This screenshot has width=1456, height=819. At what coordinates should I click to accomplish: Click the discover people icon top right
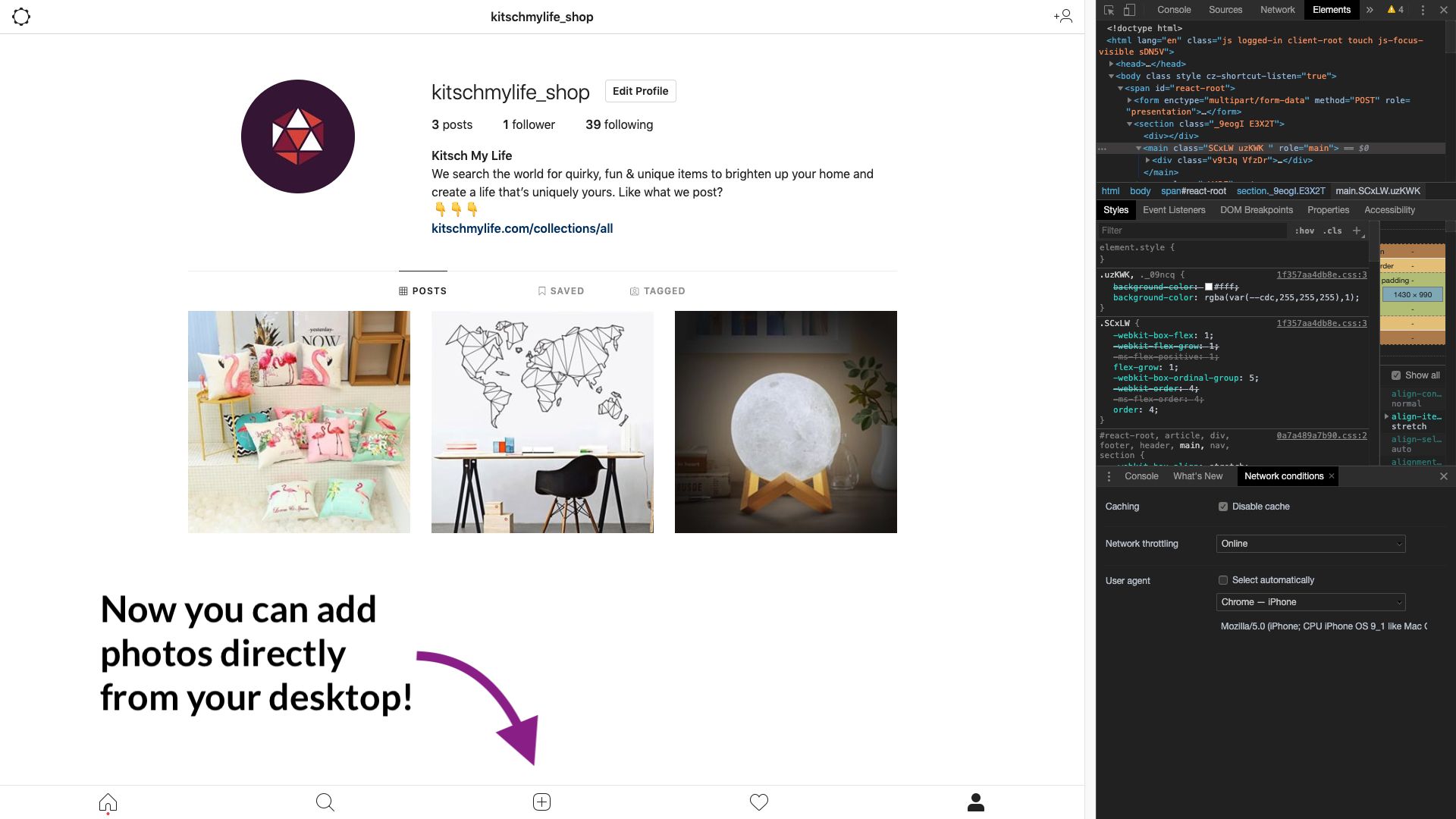[1062, 16]
